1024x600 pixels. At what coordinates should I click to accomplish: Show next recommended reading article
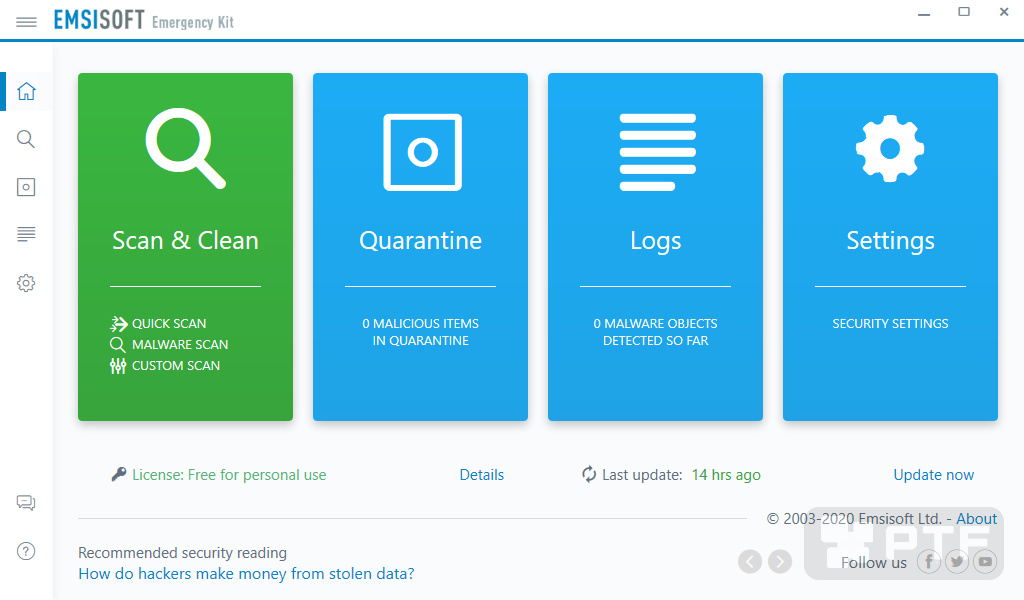click(780, 561)
